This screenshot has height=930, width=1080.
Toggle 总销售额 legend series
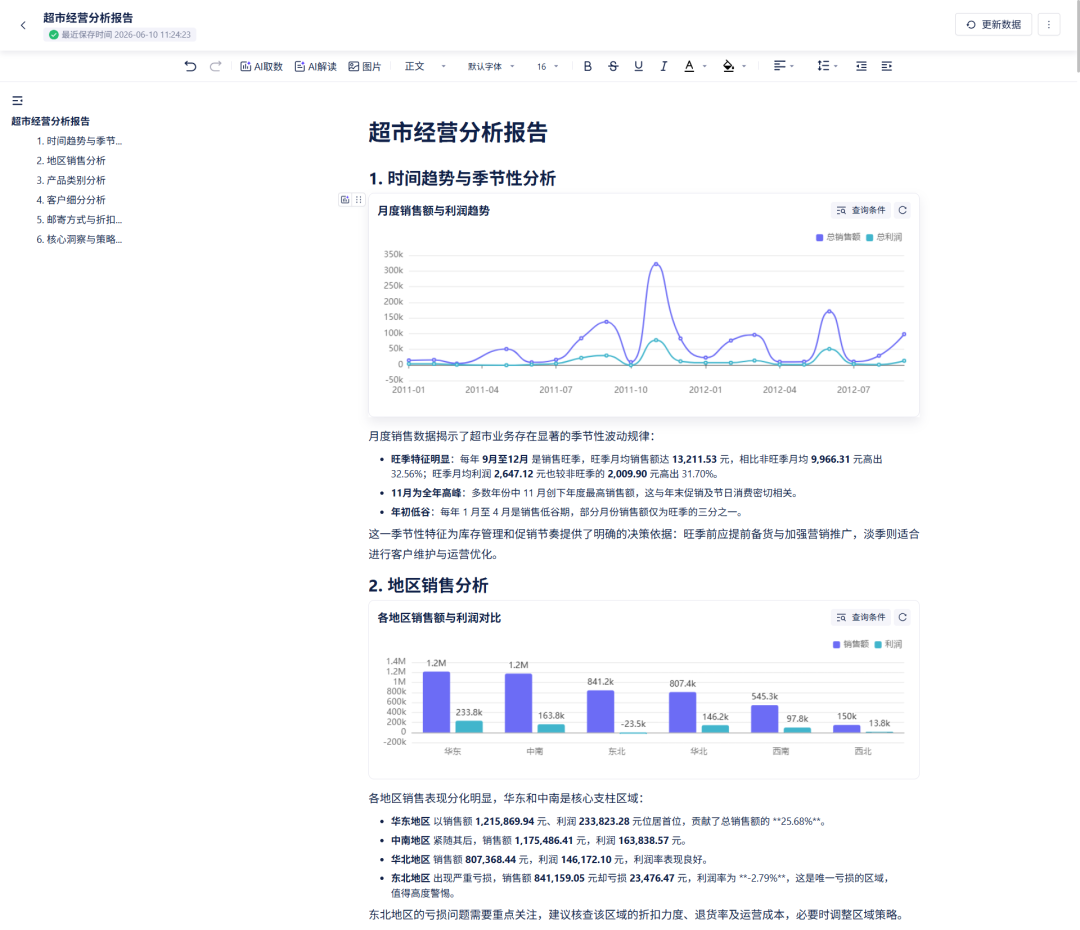coord(838,237)
